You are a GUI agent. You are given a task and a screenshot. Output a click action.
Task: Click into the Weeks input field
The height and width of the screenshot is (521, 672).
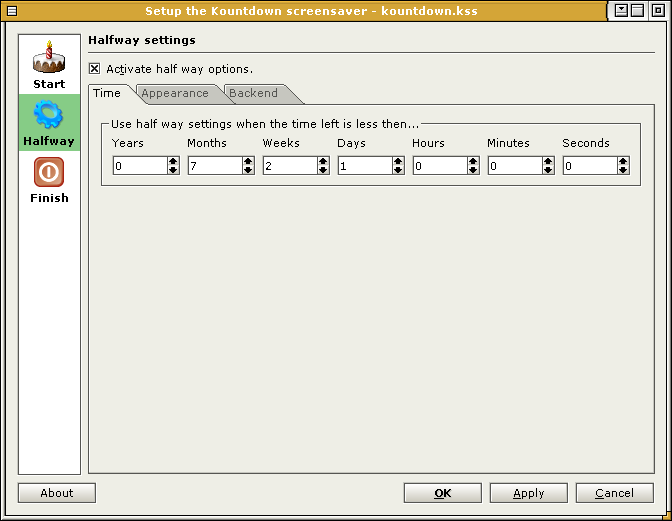click(290, 166)
